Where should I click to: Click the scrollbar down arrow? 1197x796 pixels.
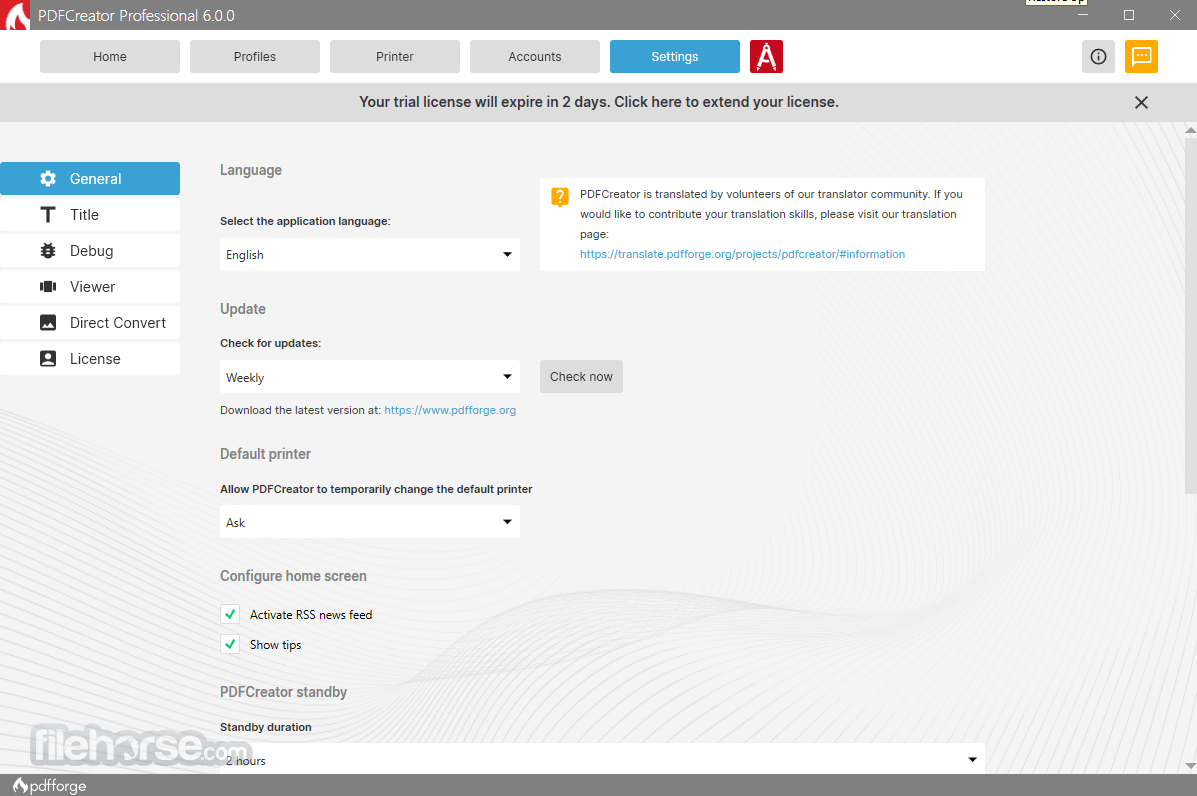pos(1191,765)
